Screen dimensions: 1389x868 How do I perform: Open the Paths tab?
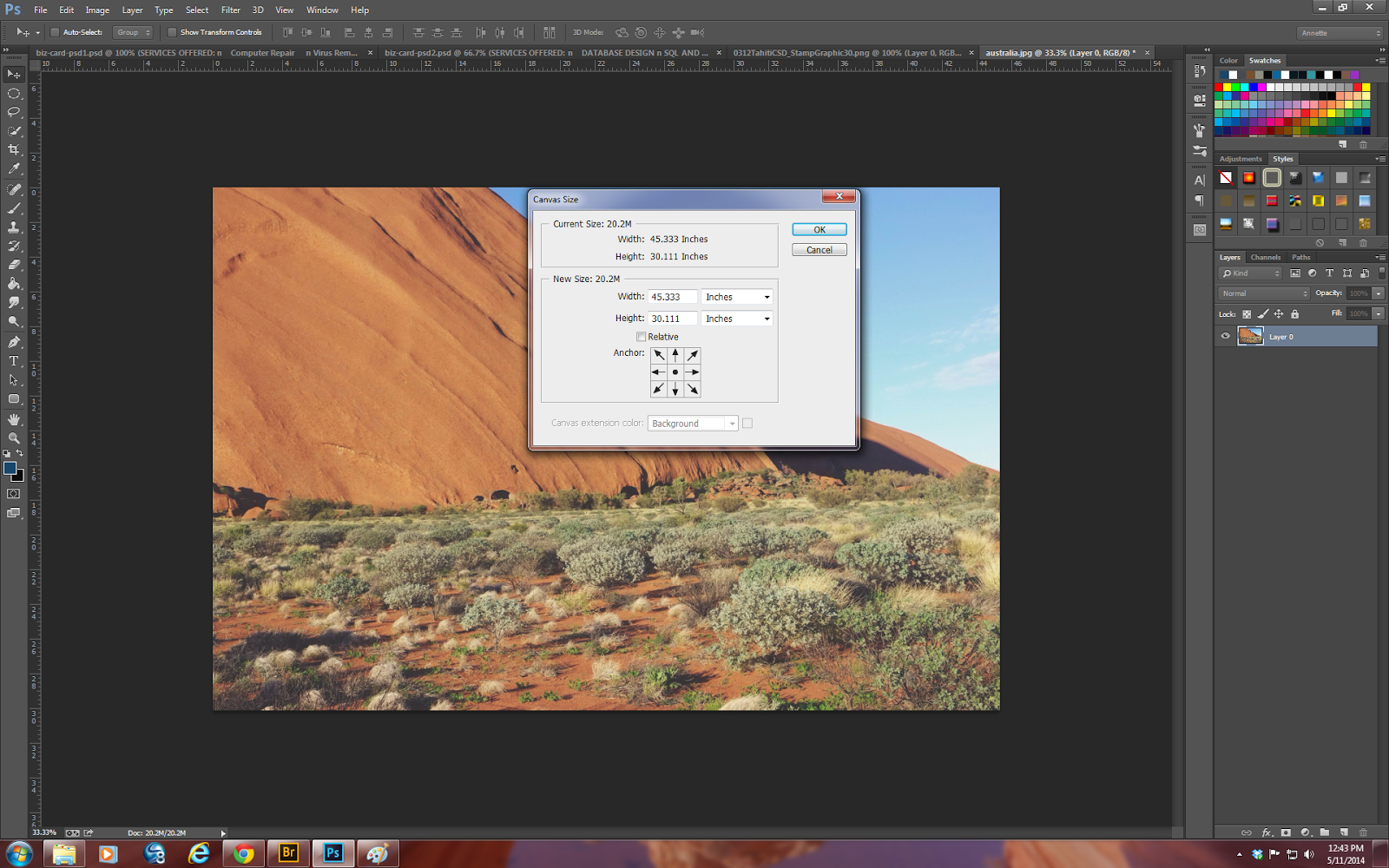tap(1300, 257)
